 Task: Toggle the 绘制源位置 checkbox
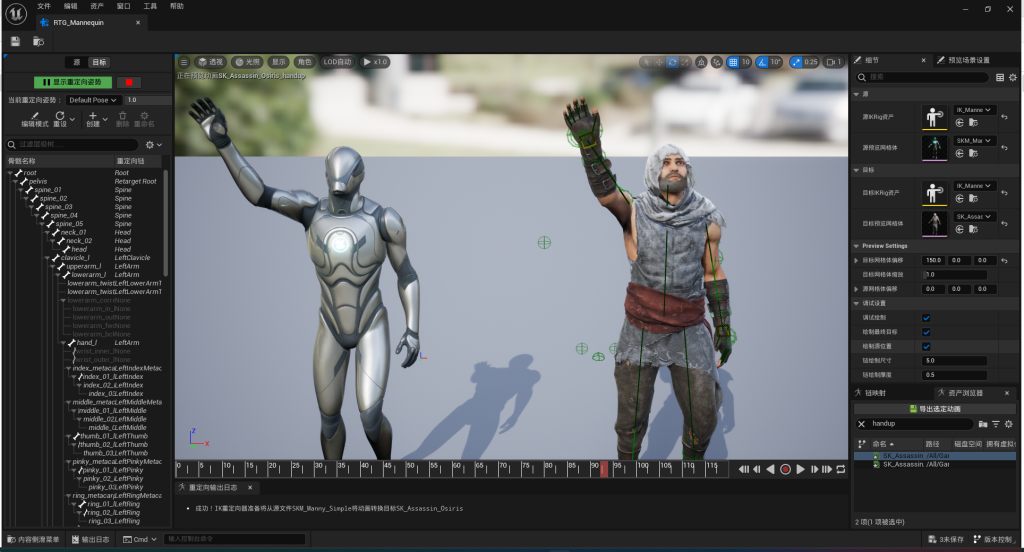coord(926,346)
